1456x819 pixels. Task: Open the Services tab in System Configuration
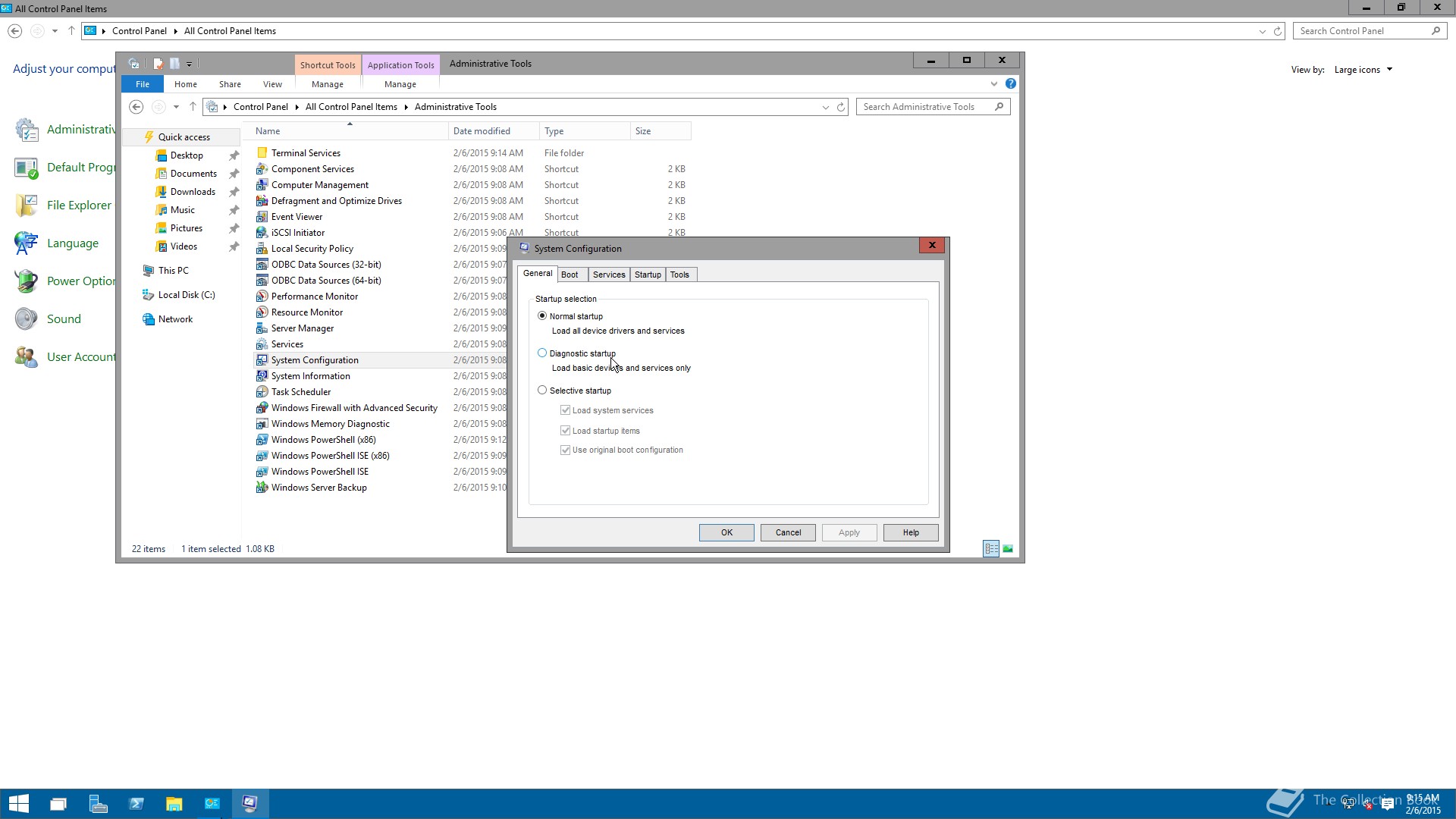click(x=609, y=275)
